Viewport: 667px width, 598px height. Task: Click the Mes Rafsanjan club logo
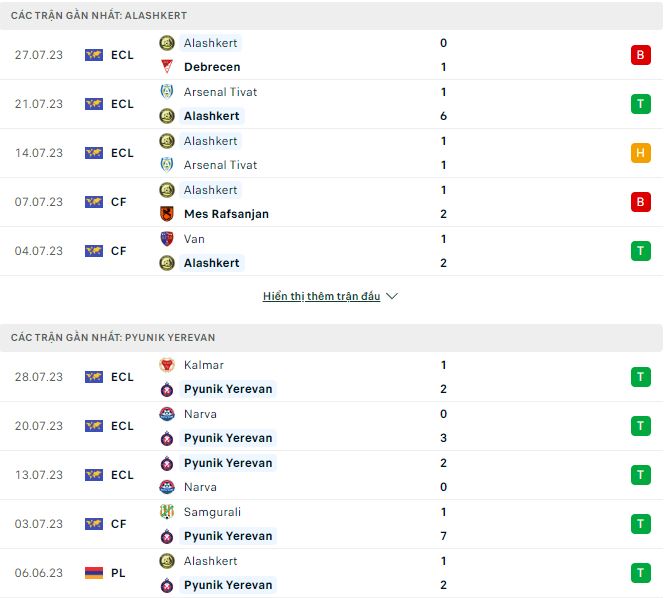pos(167,214)
